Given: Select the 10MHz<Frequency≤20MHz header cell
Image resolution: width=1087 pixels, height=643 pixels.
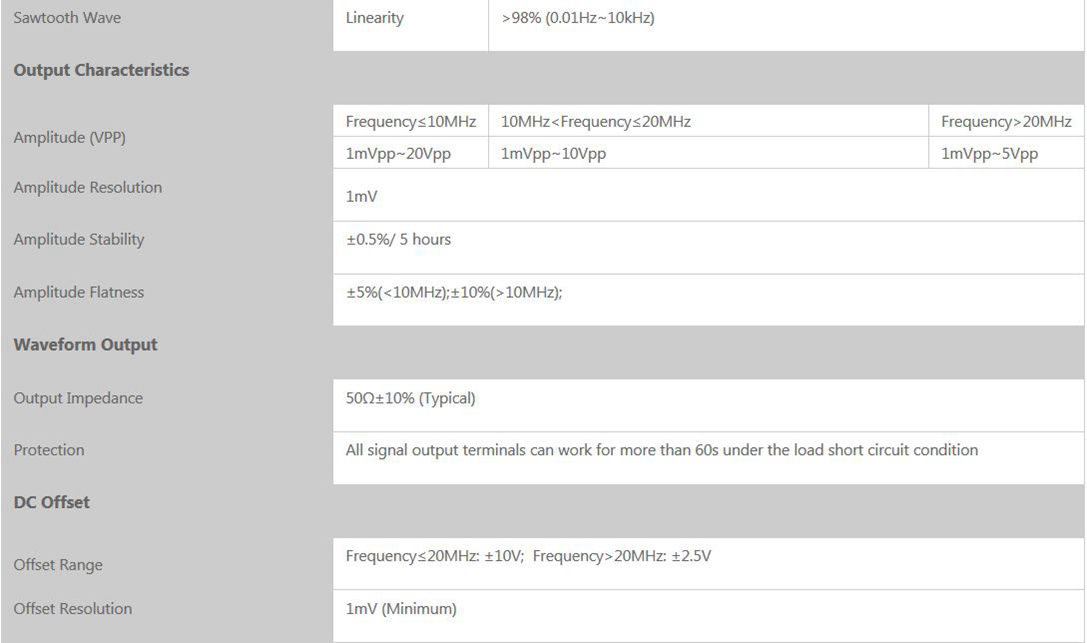Looking at the screenshot, I should click(x=596, y=122).
